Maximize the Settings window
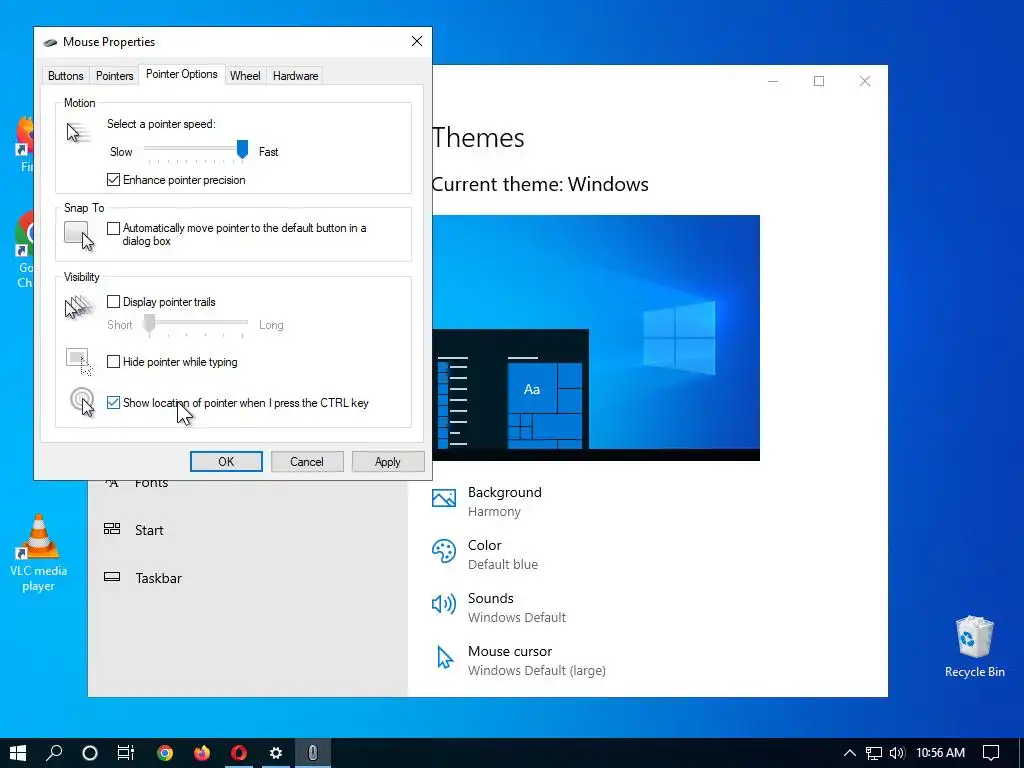The image size is (1024, 768). (819, 81)
